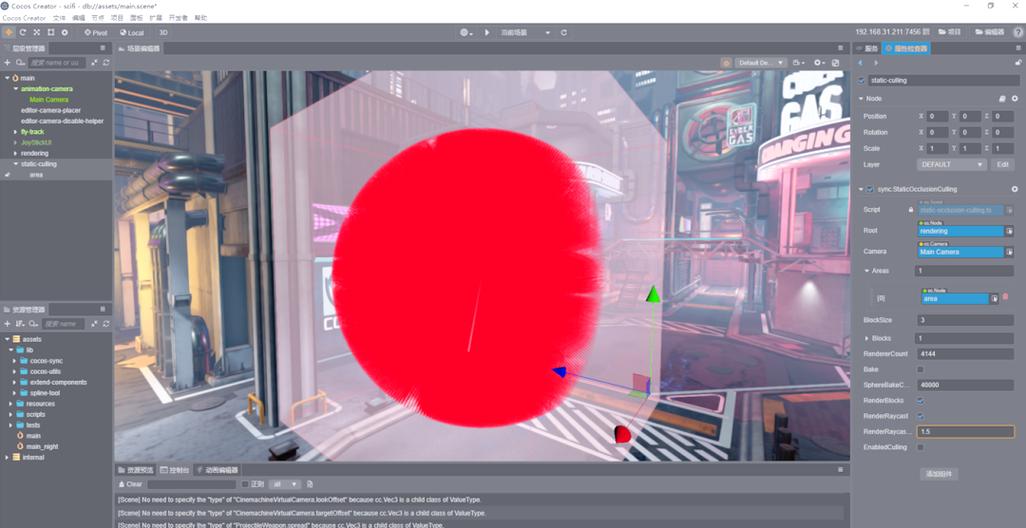This screenshot has width=1026, height=528.
Task: Toggle Pivot gizmo position mode
Action: coord(96,32)
